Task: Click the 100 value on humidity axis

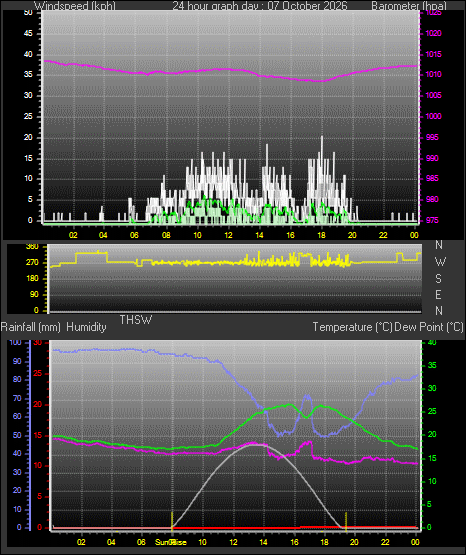Action: tap(15, 342)
